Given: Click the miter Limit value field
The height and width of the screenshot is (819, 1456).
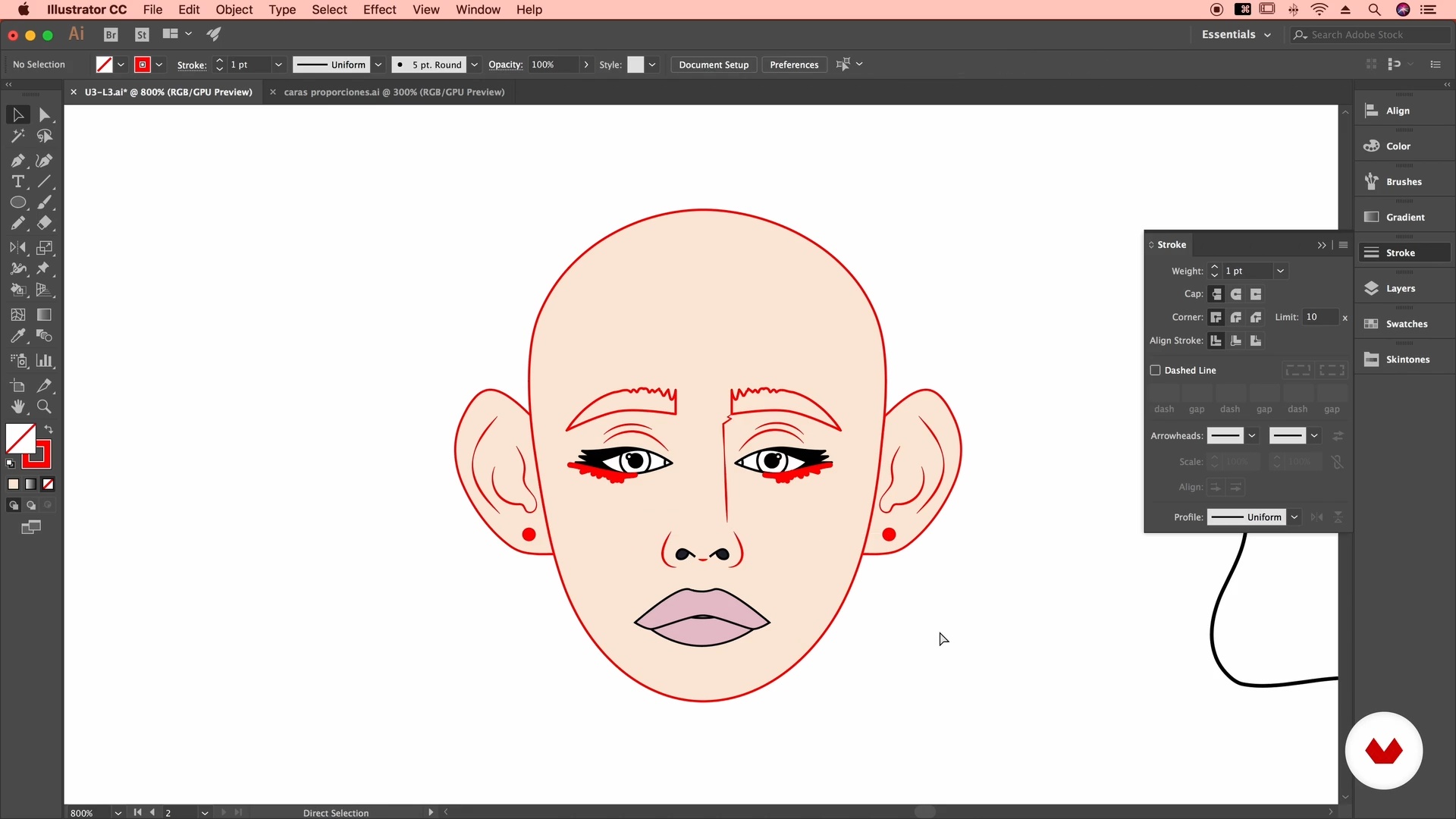Looking at the screenshot, I should click(1320, 318).
